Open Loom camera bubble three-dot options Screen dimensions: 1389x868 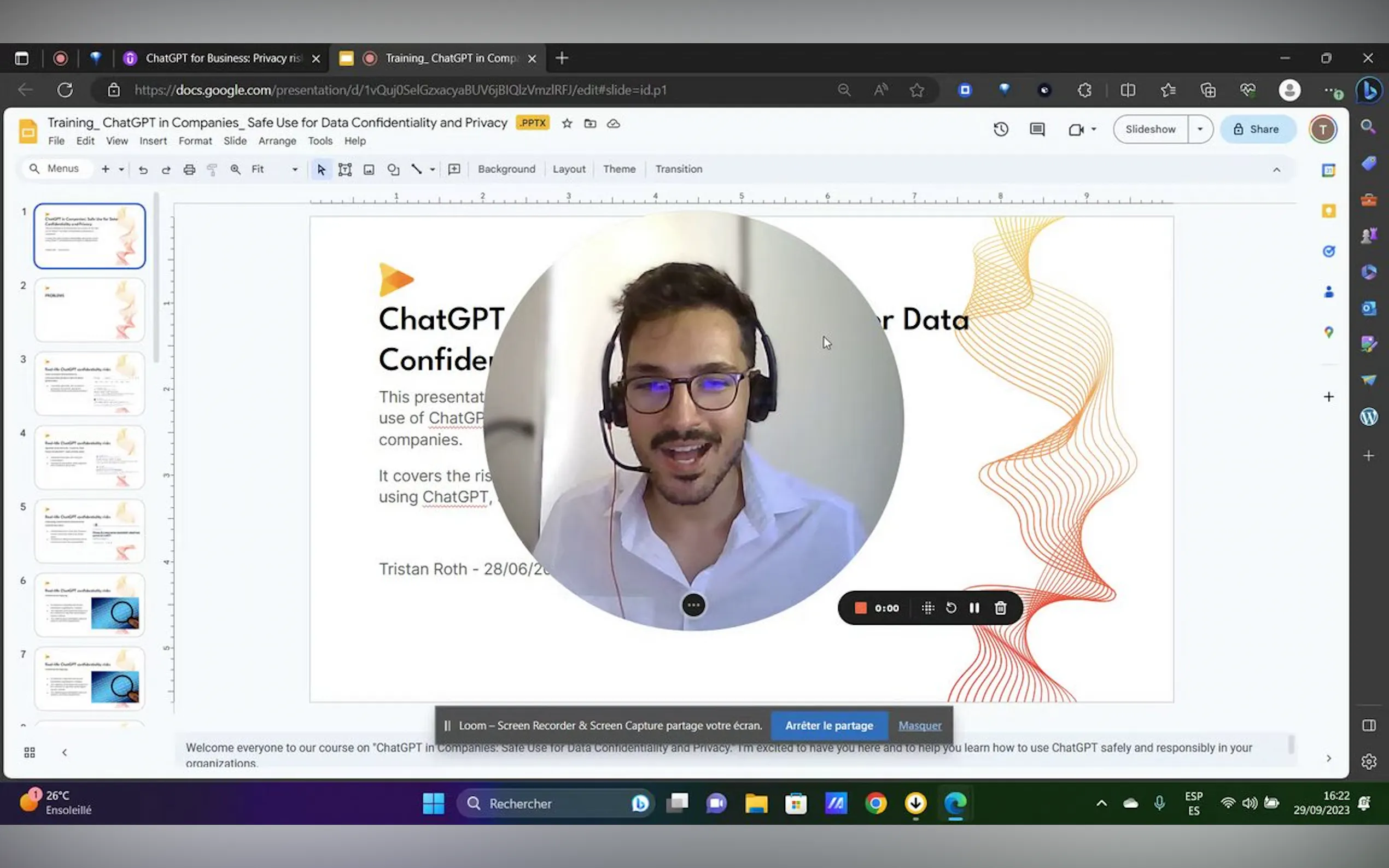pos(693,605)
